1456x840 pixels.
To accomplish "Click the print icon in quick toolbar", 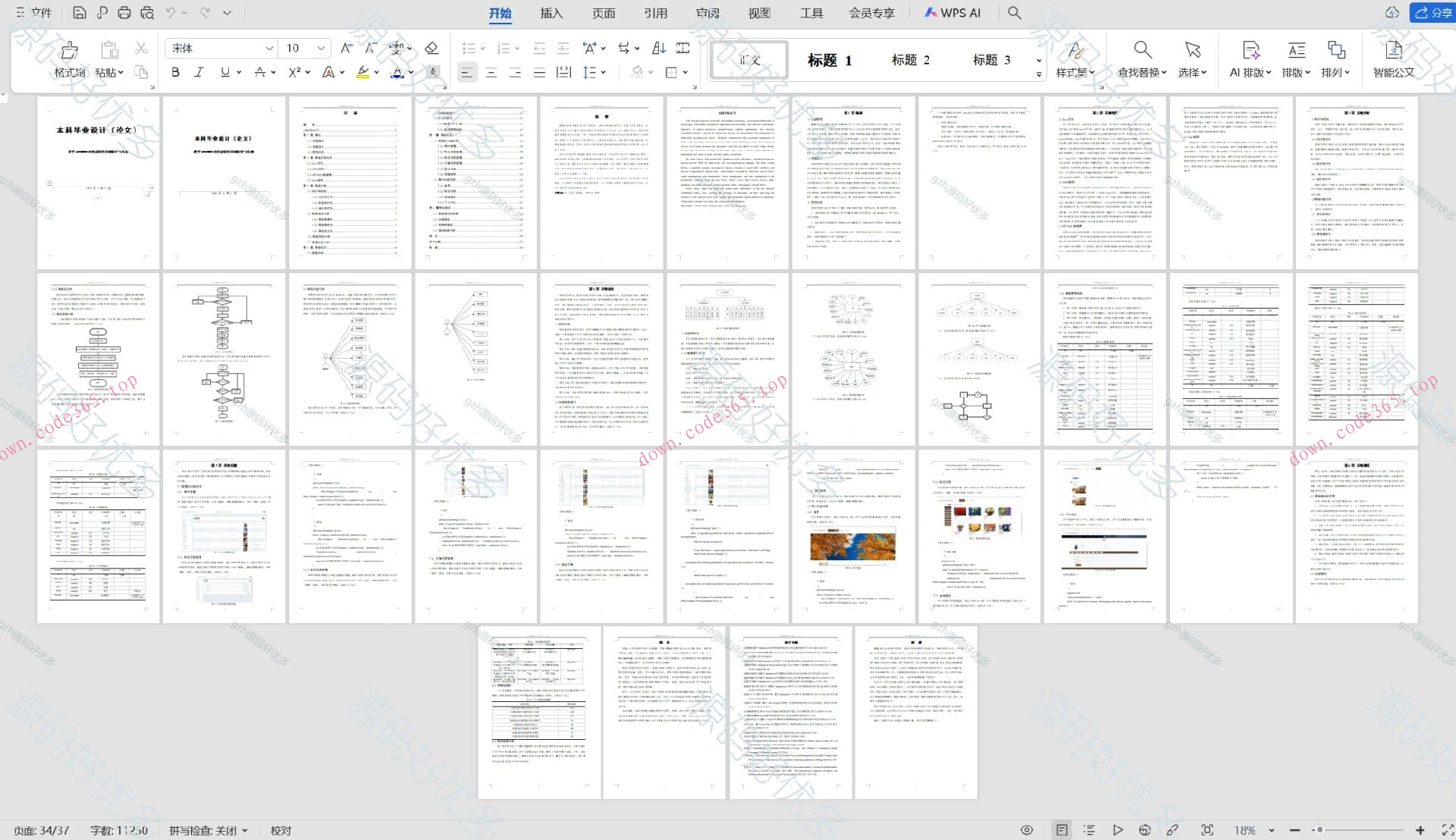I will [124, 13].
